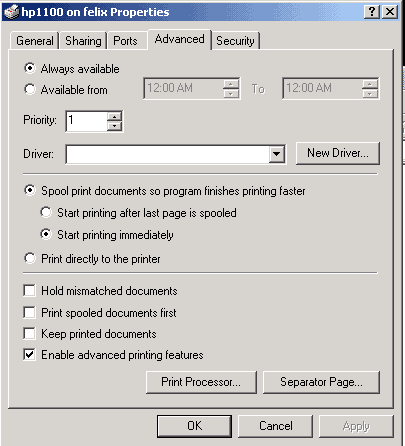The height and width of the screenshot is (446, 405).
Task: Click the Available from start time field
Action: click(x=183, y=88)
